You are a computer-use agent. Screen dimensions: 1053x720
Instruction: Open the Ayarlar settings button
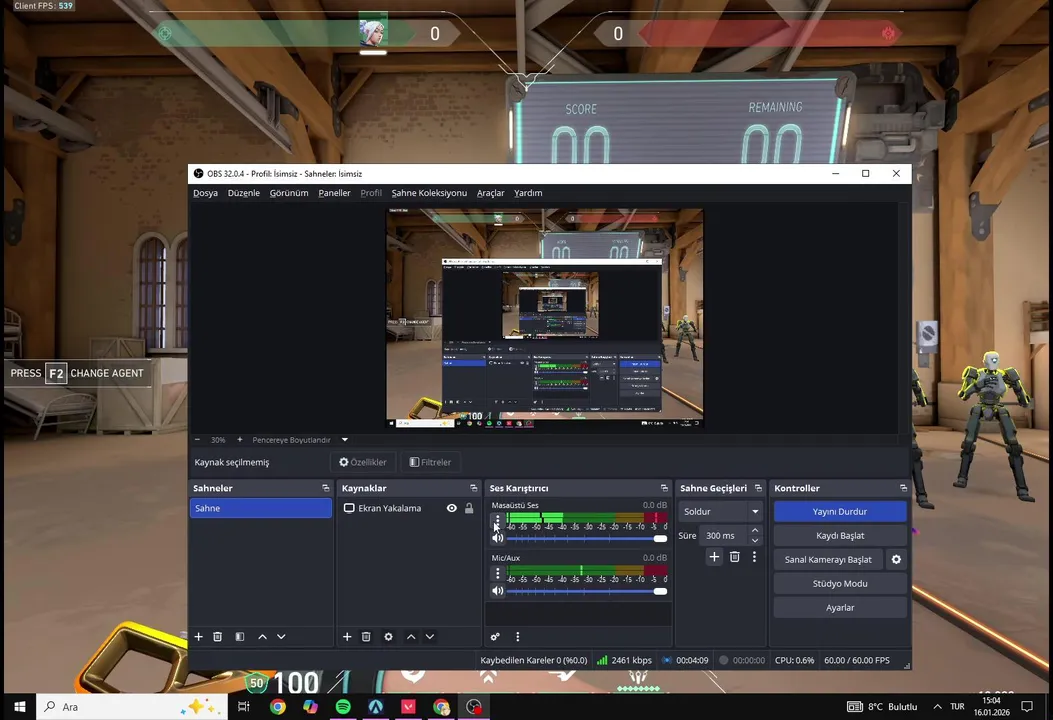[x=839, y=608]
